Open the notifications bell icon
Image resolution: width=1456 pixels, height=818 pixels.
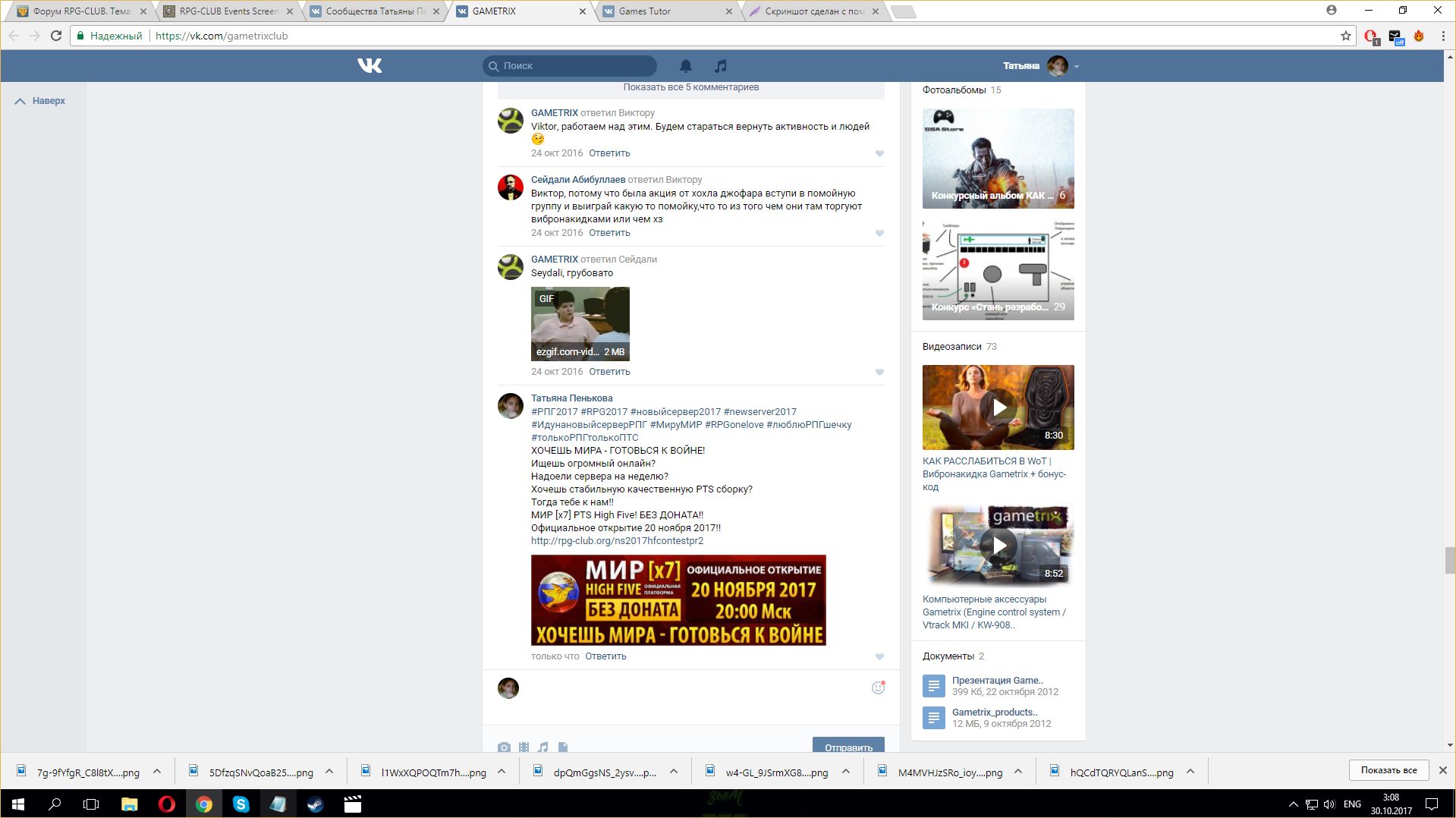(x=685, y=66)
